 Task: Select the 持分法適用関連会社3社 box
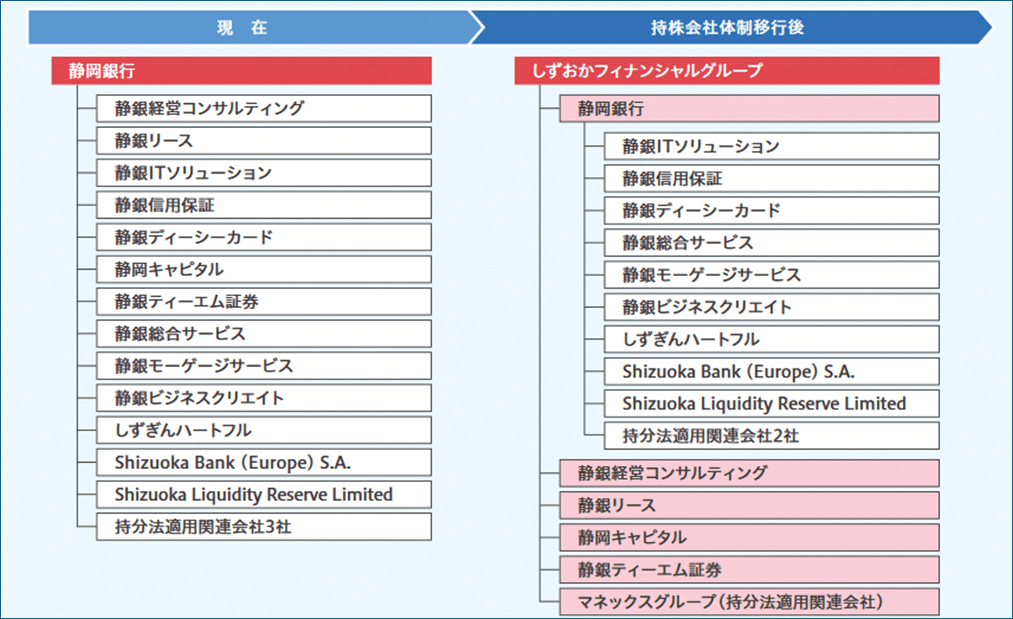click(264, 527)
